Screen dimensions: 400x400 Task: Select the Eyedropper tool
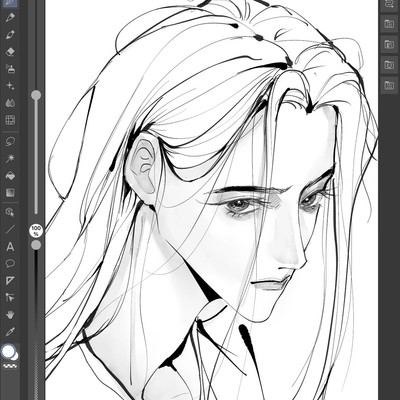point(10,331)
